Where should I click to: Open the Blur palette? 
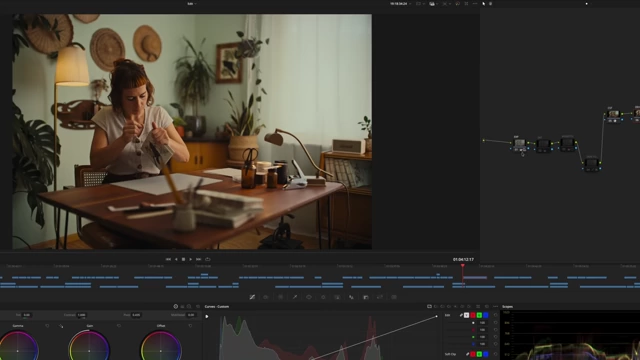[351, 297]
